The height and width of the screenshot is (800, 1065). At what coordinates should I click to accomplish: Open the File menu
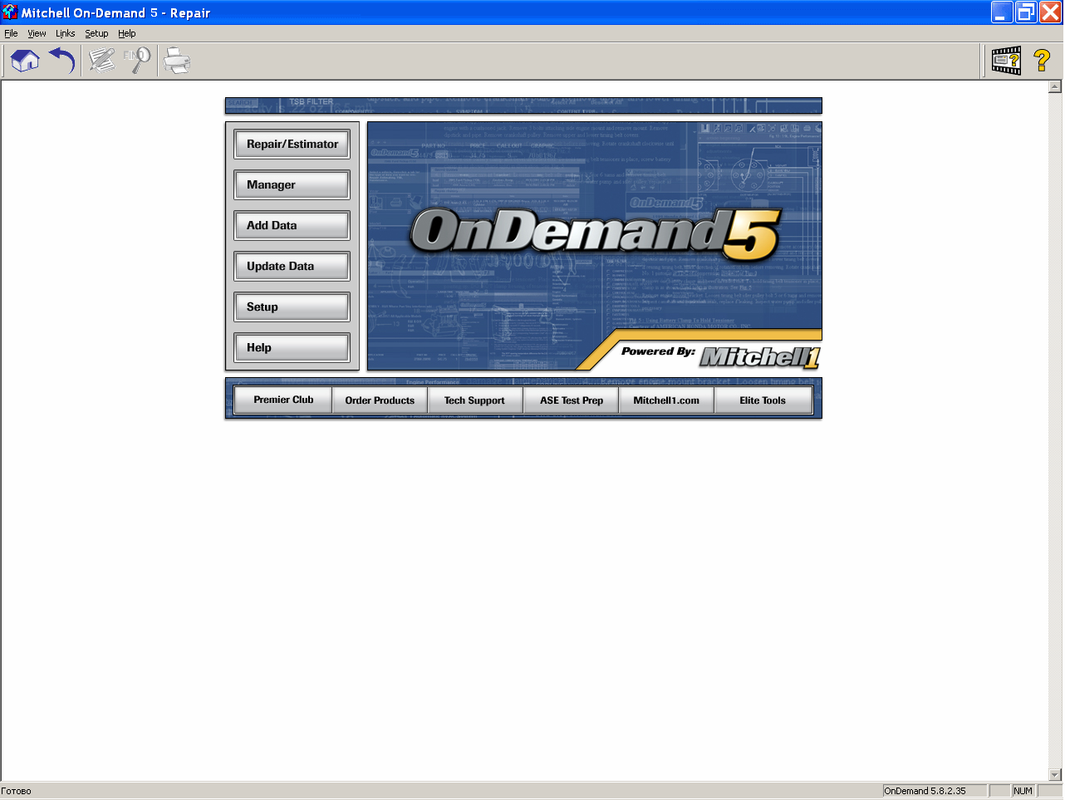11,33
